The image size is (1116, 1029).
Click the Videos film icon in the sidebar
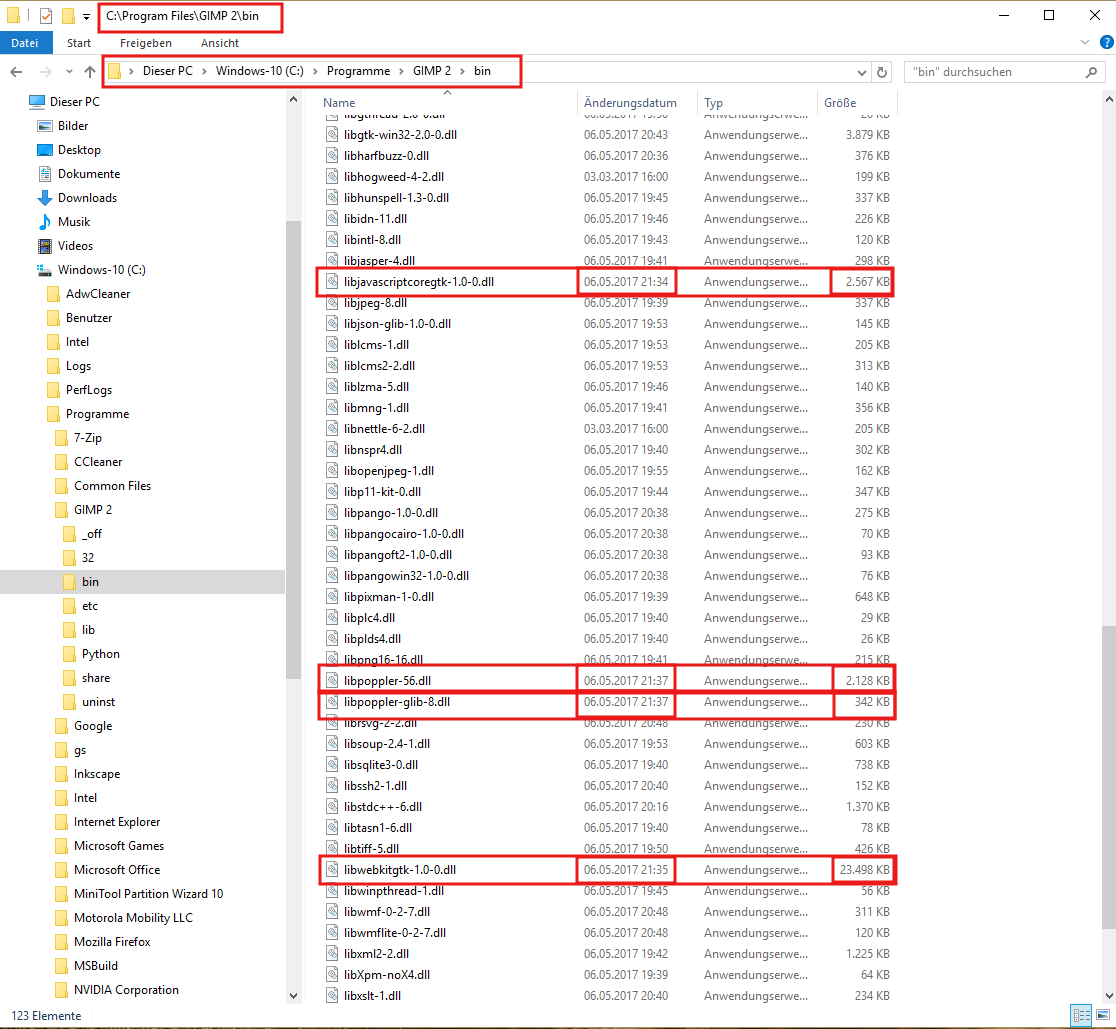tap(45, 246)
